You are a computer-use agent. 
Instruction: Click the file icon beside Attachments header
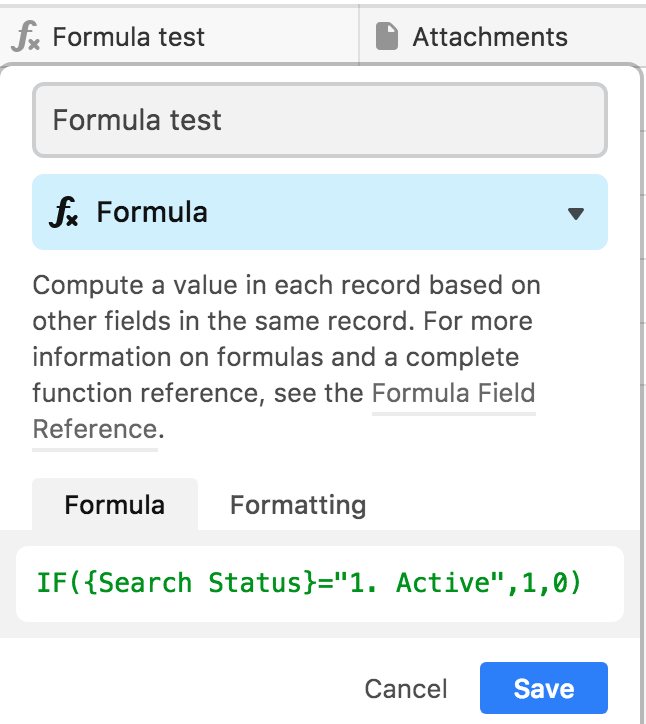[386, 36]
